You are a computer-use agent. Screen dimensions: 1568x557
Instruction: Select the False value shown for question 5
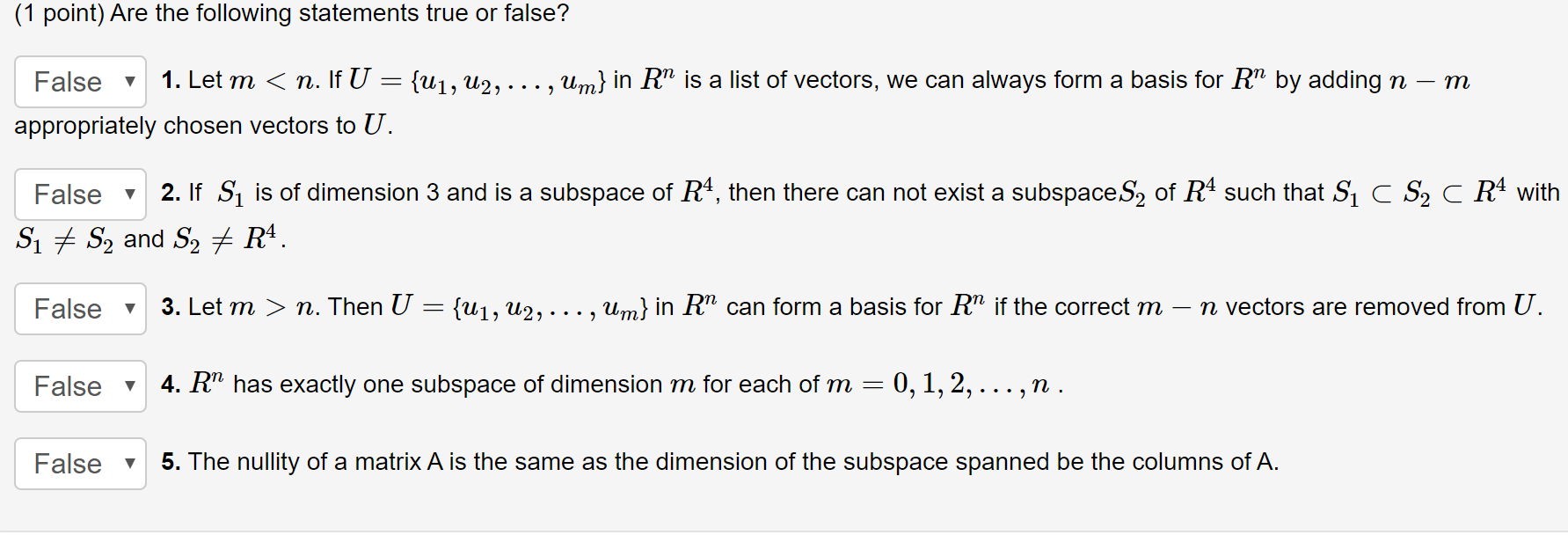click(66, 464)
